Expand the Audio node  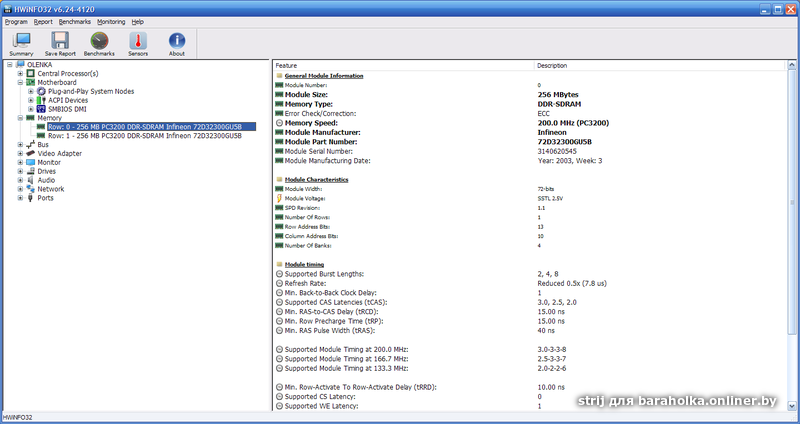tap(20, 180)
